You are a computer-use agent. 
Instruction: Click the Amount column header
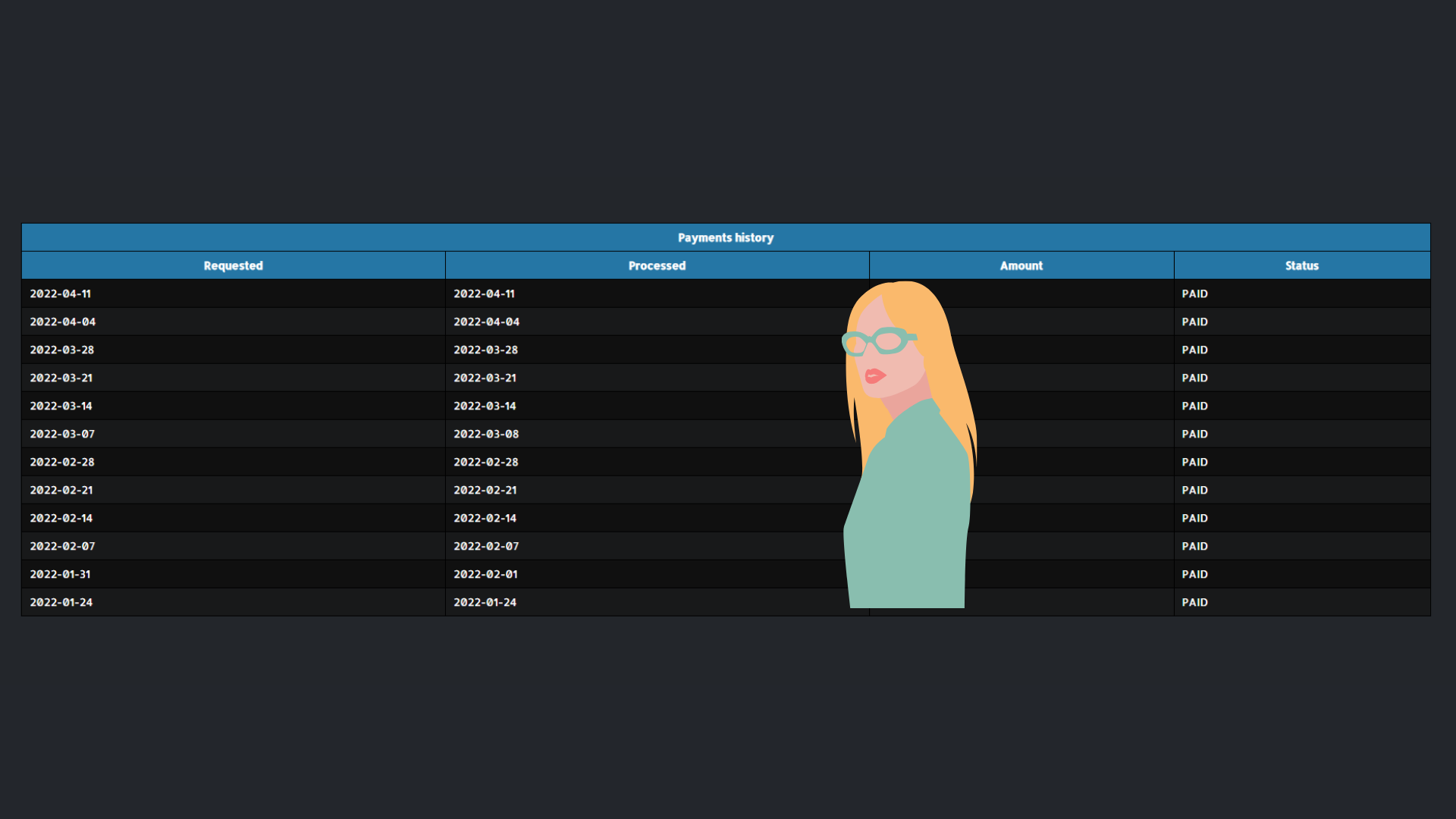point(1021,265)
